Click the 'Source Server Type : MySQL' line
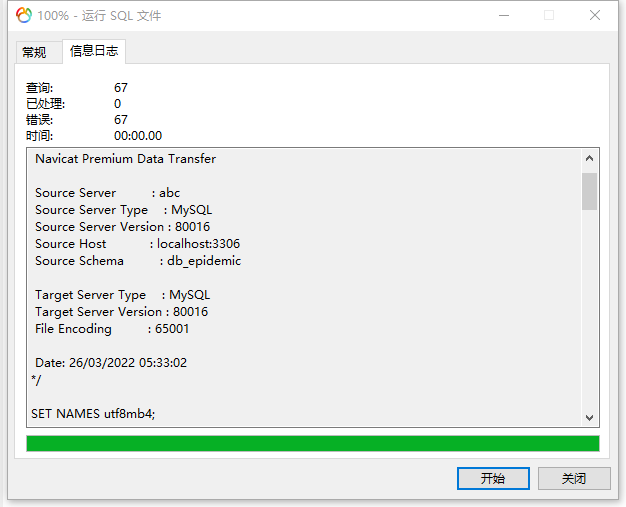This screenshot has height=507, width=626. click(123, 210)
